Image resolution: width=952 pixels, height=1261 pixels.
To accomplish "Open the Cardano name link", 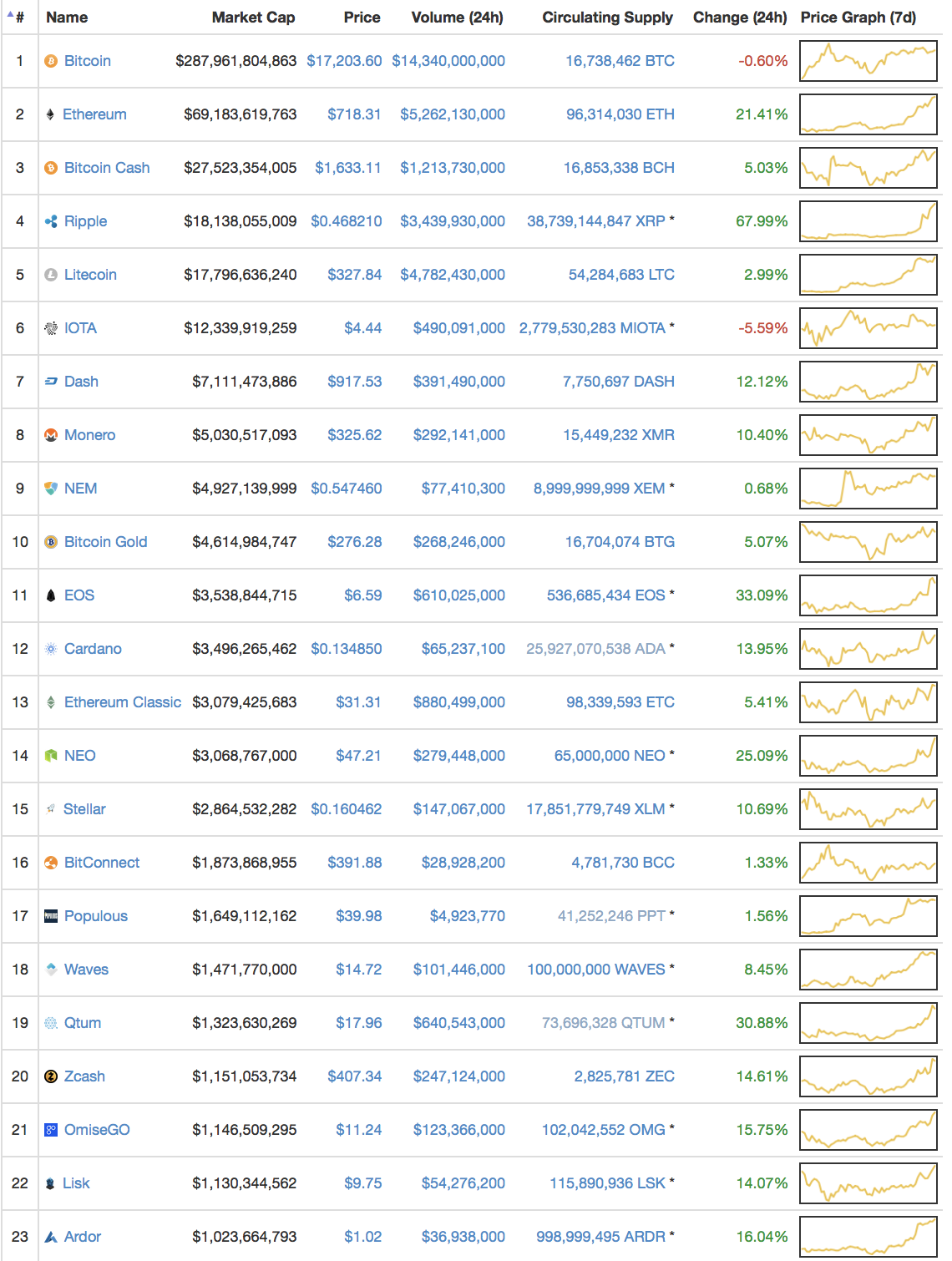I will pyautogui.click(x=93, y=649).
